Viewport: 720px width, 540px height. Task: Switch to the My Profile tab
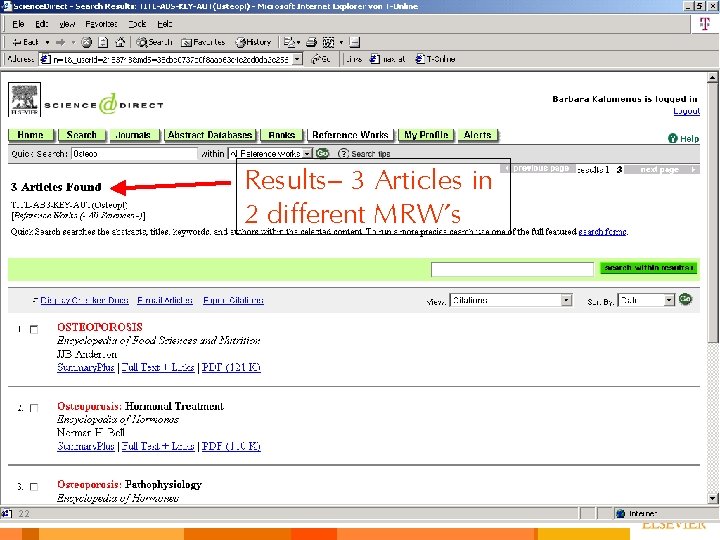pyautogui.click(x=426, y=135)
